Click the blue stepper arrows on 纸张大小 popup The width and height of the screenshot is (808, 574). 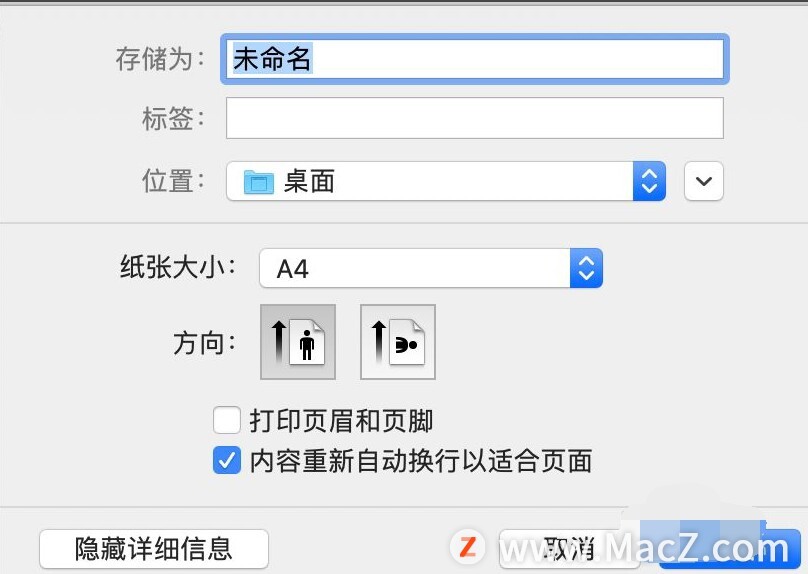tap(586, 268)
